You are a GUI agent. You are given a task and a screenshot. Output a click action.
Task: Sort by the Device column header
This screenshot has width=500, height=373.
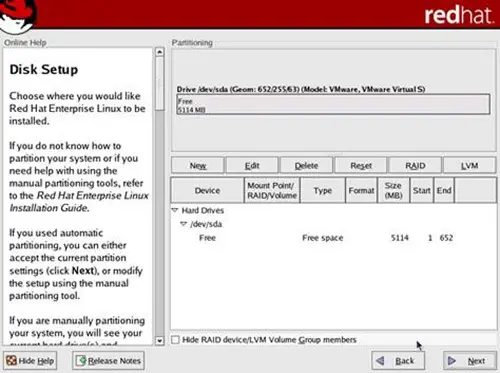coord(207,190)
